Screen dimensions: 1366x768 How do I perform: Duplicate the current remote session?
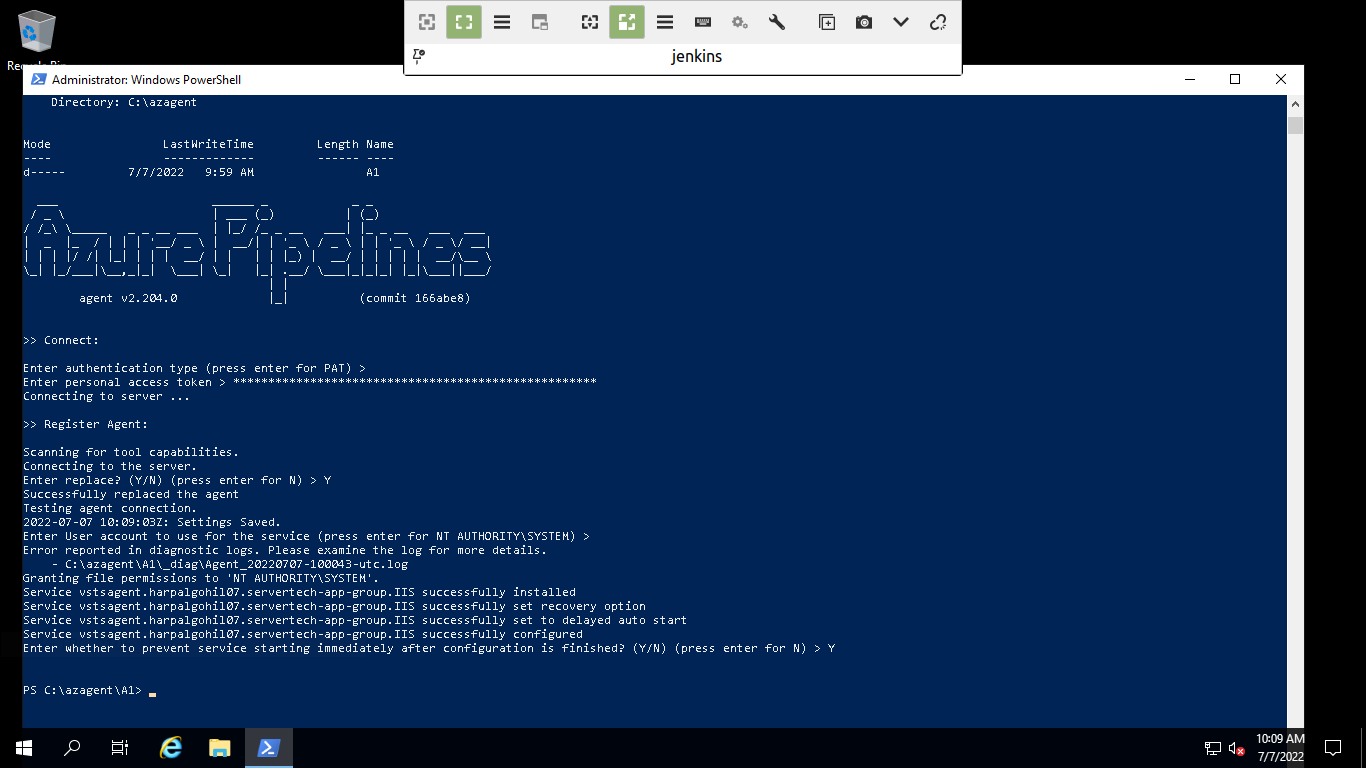coord(827,22)
